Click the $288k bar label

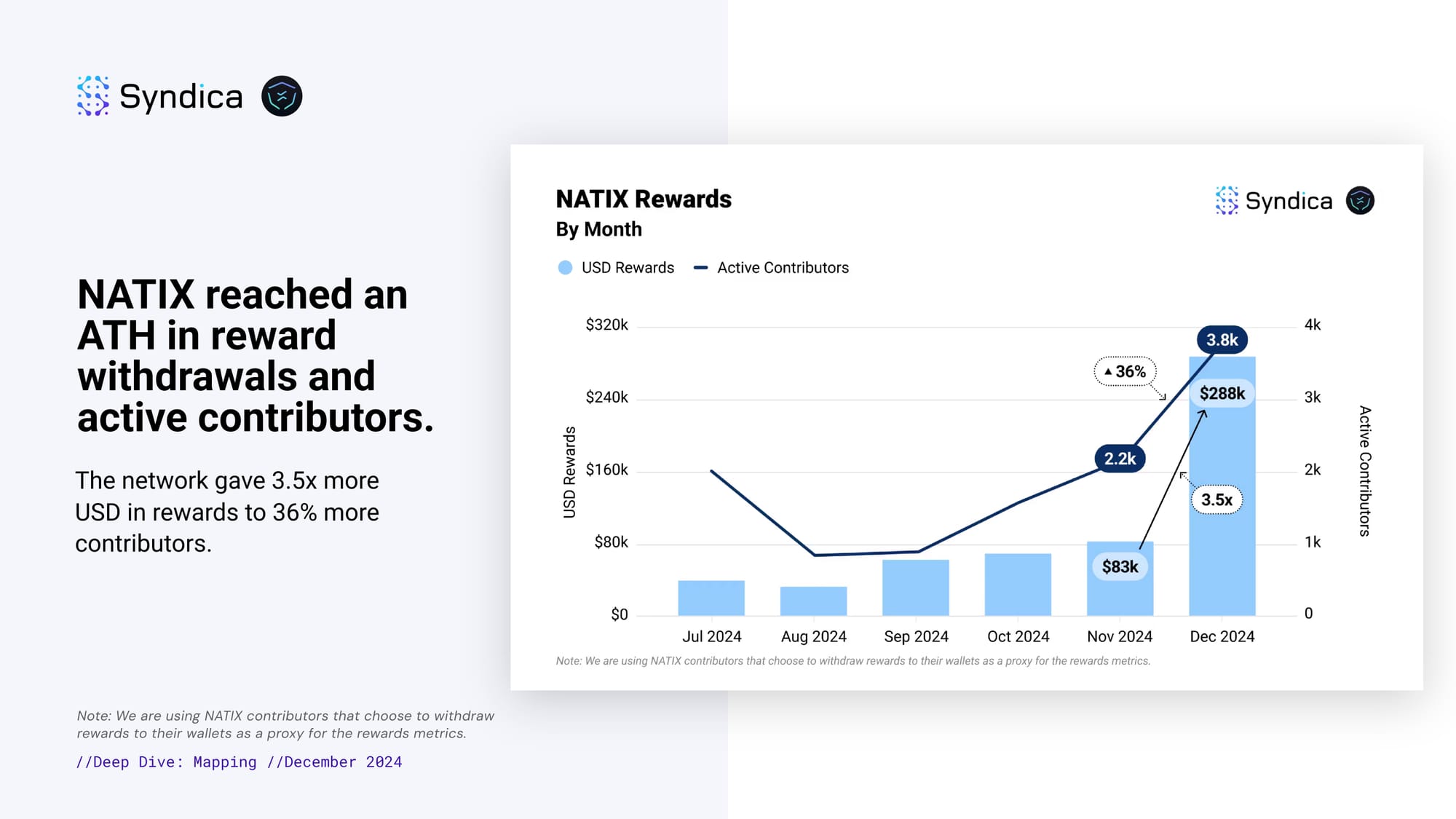click(x=1222, y=394)
